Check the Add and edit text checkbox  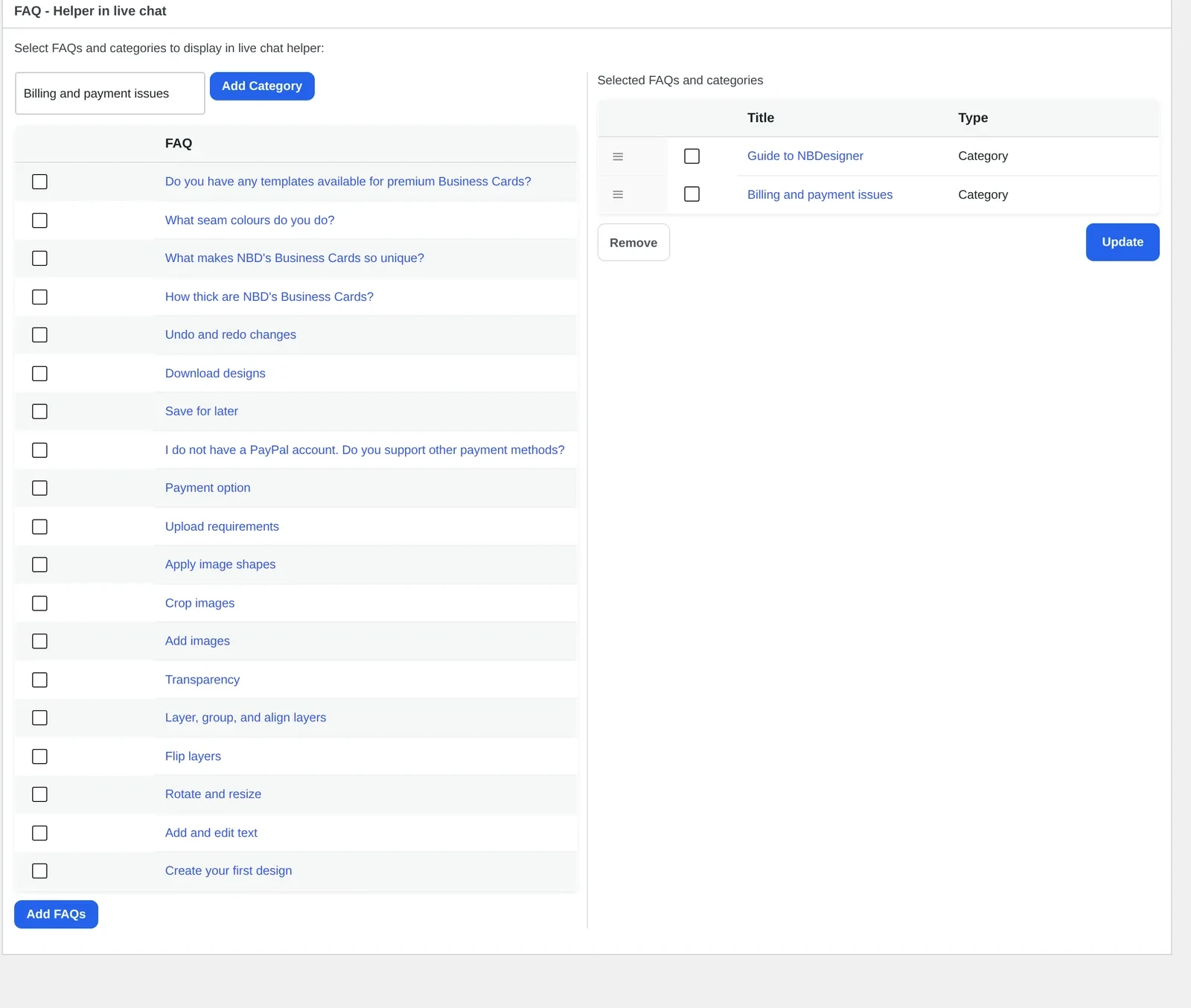click(x=40, y=833)
